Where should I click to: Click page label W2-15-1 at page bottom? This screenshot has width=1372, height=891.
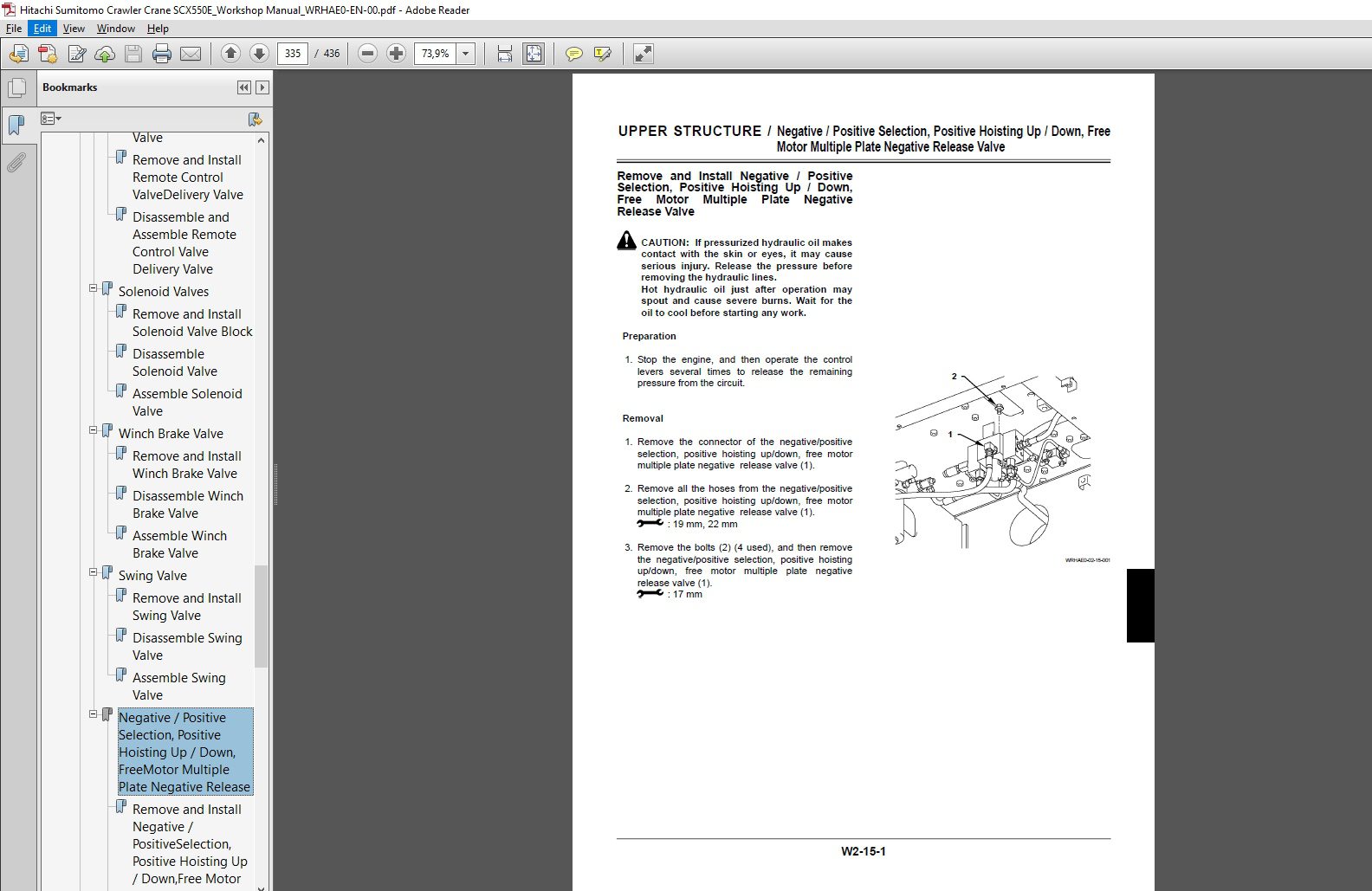pos(863,851)
